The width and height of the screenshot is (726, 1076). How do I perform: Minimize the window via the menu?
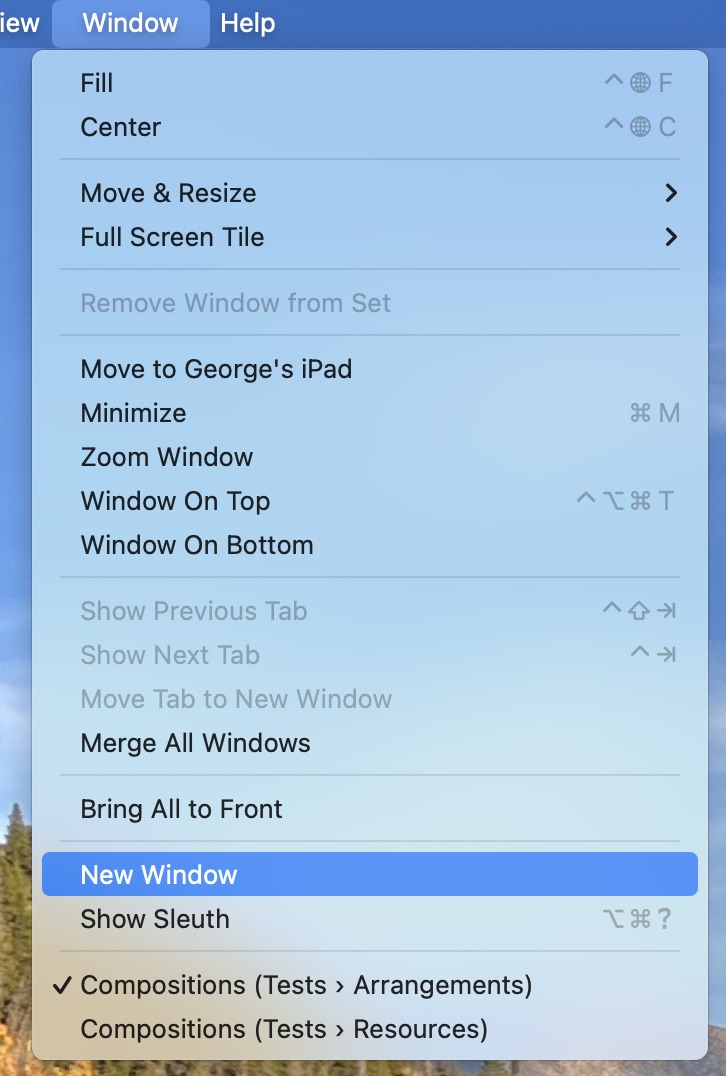pyautogui.click(x=133, y=413)
